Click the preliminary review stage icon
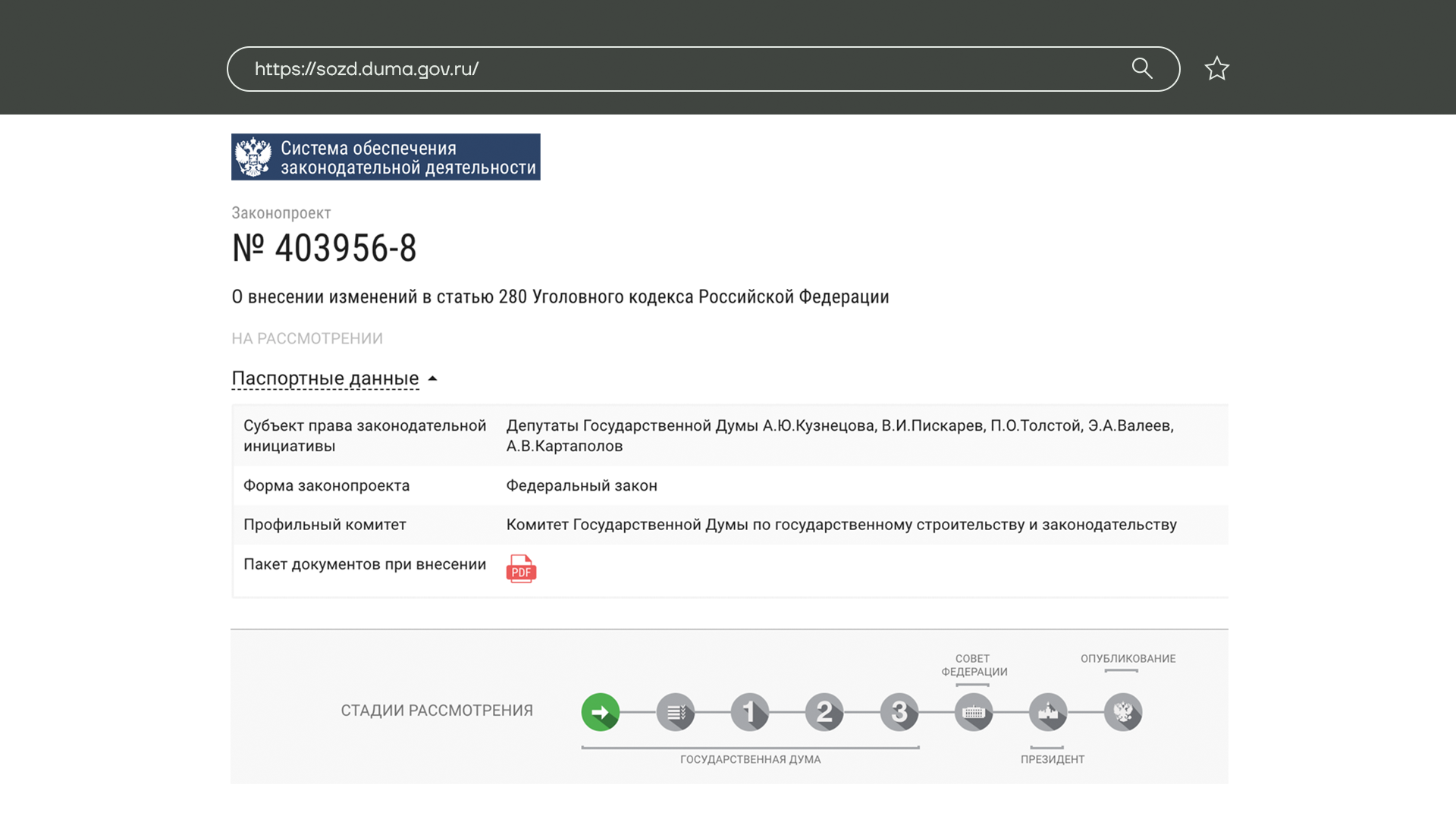The width and height of the screenshot is (1456, 819). point(675,712)
